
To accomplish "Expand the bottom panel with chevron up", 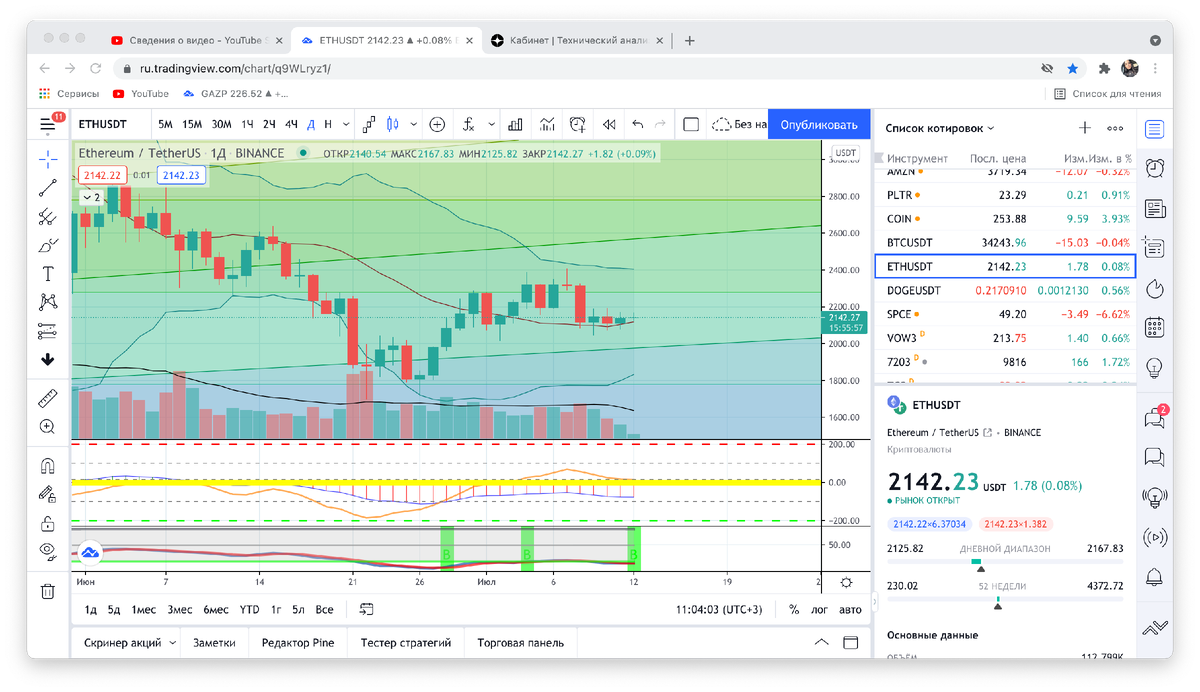I will pos(822,643).
